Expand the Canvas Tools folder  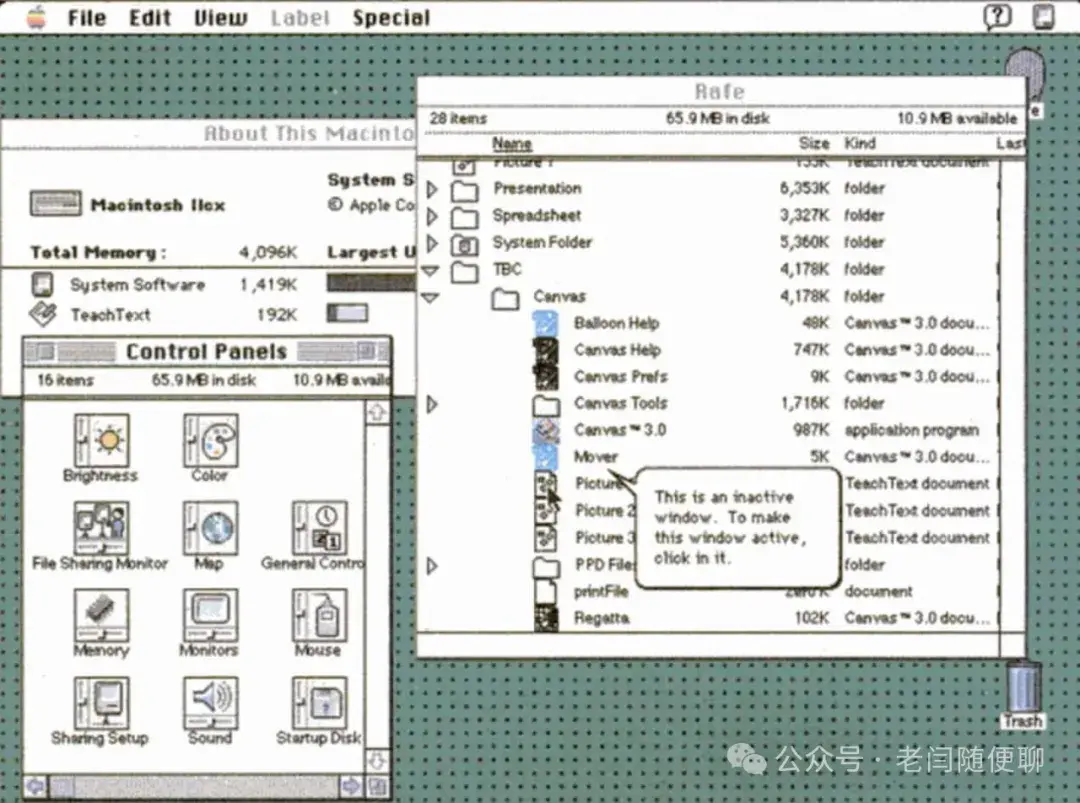(430, 403)
